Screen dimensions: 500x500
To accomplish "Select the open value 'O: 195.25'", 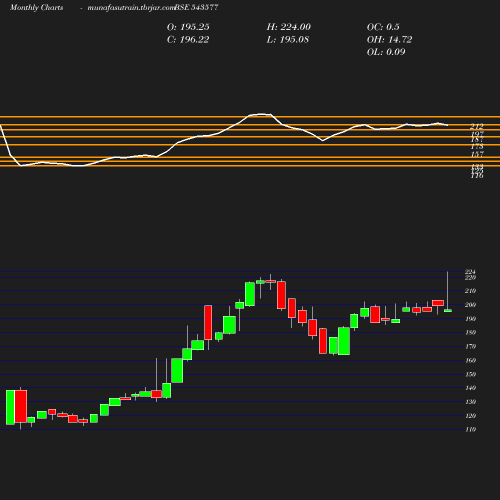I will [188, 27].
